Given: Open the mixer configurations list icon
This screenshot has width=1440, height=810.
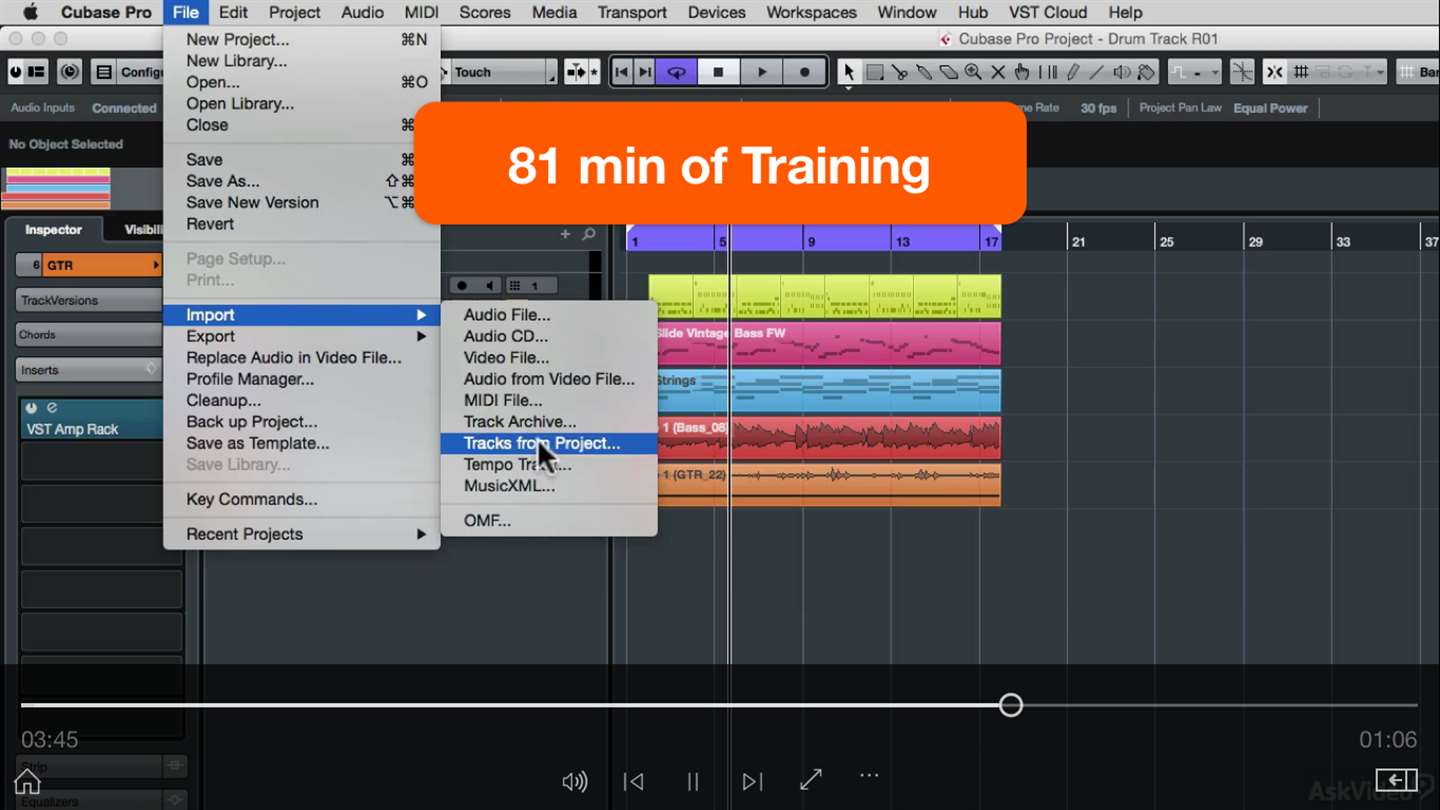Looking at the screenshot, I should (x=104, y=72).
